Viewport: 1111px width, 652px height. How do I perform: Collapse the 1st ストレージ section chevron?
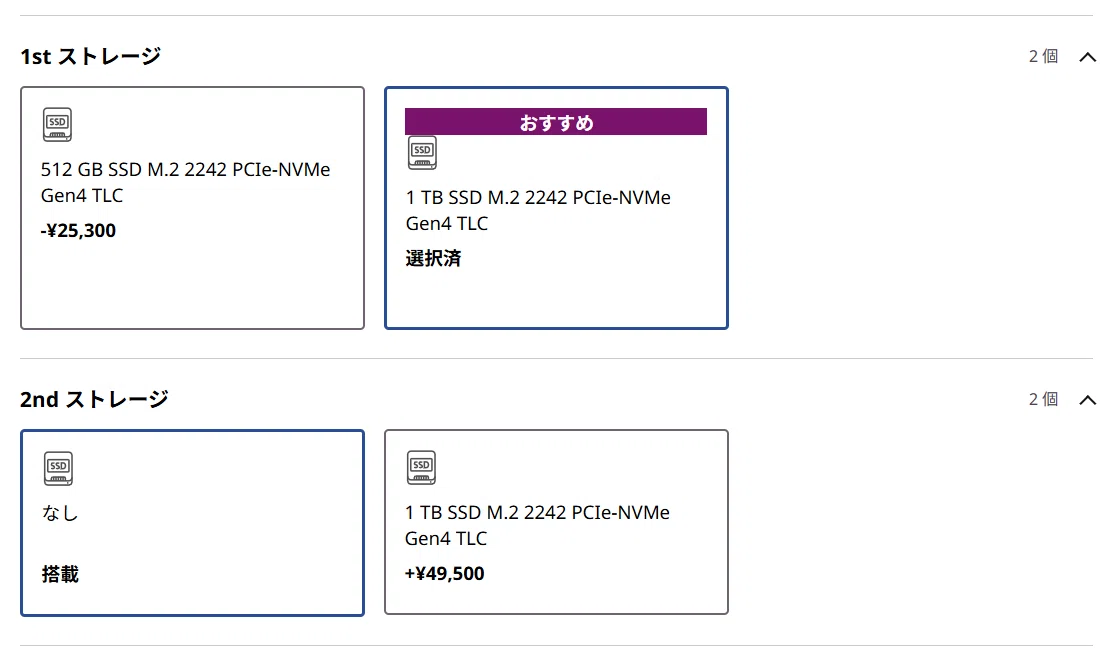tap(1087, 57)
